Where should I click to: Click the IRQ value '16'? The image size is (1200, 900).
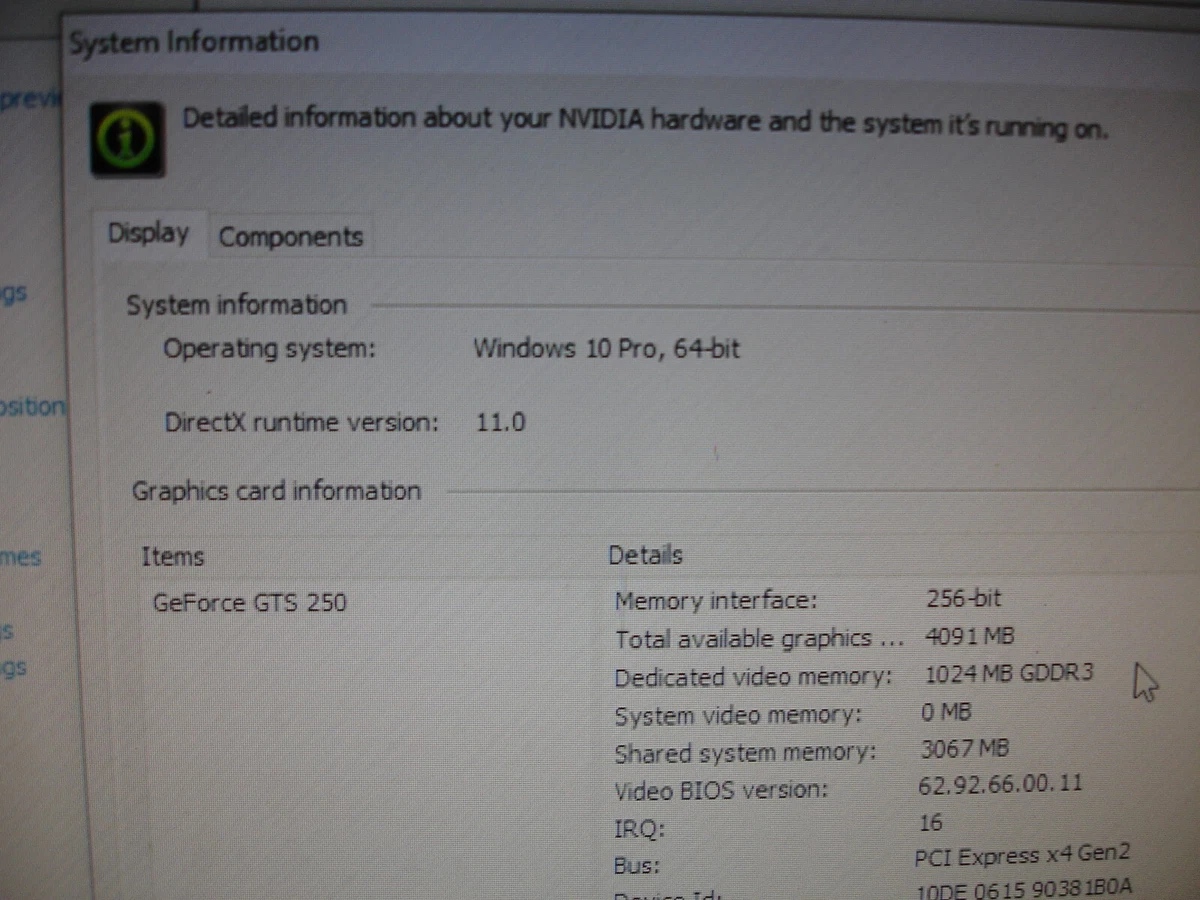pyautogui.click(x=930, y=822)
